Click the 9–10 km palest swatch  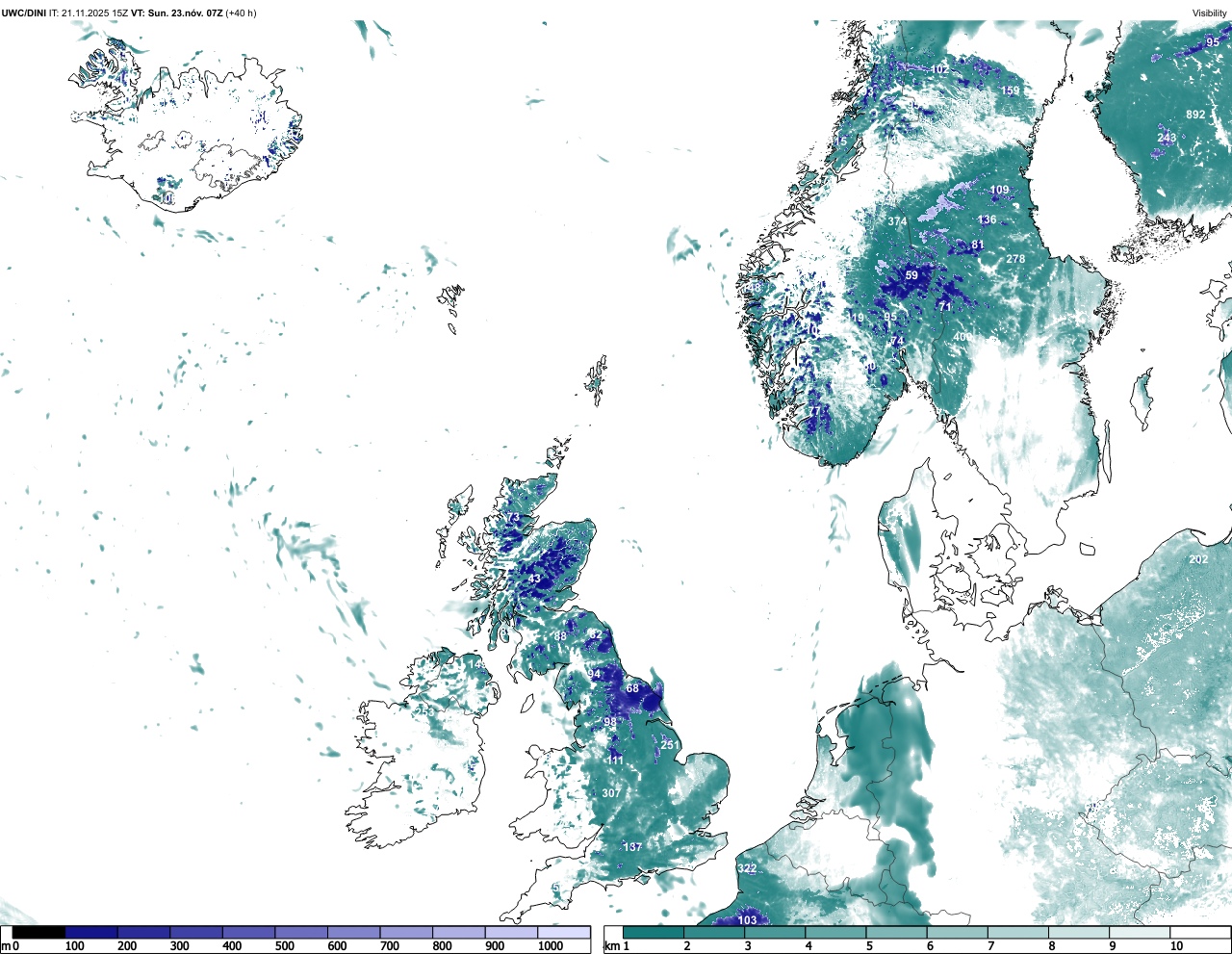click(x=1140, y=932)
